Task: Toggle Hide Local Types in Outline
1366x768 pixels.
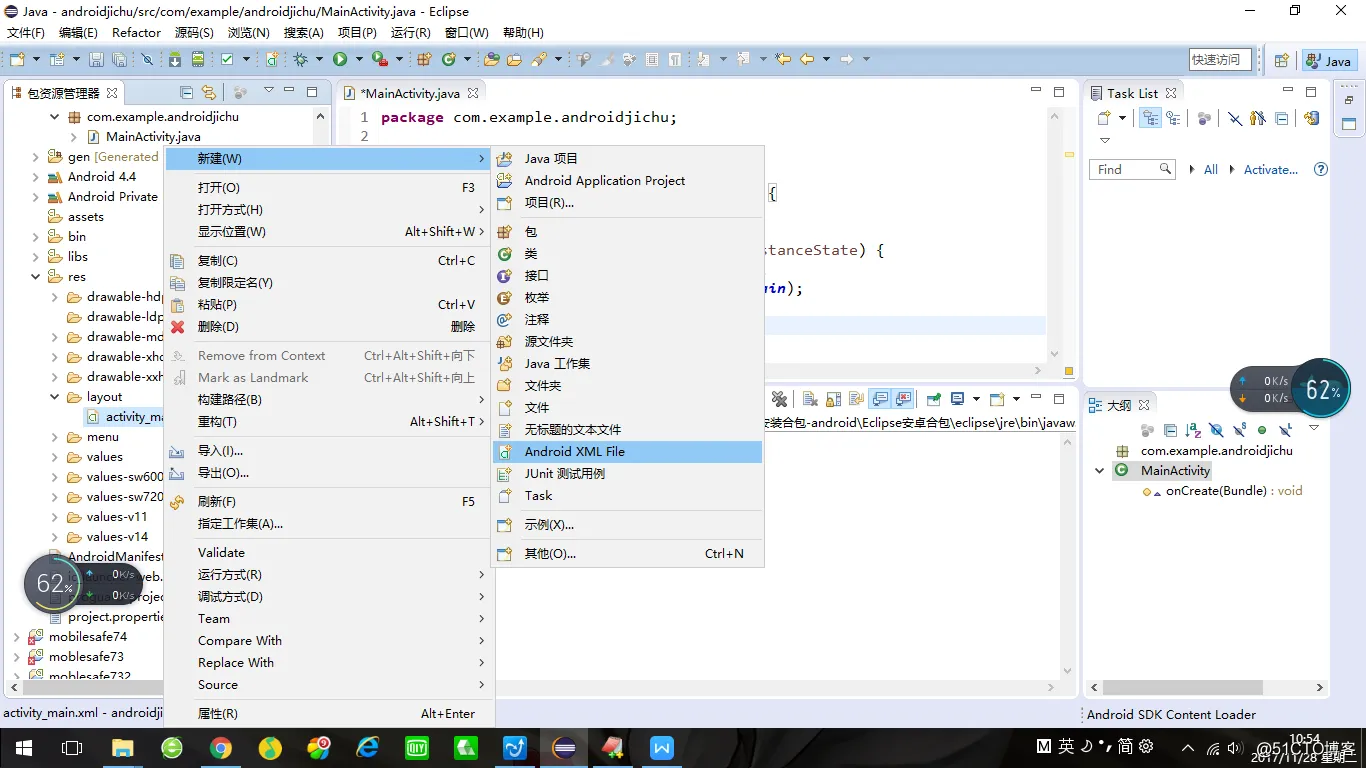Action: [x=1285, y=430]
